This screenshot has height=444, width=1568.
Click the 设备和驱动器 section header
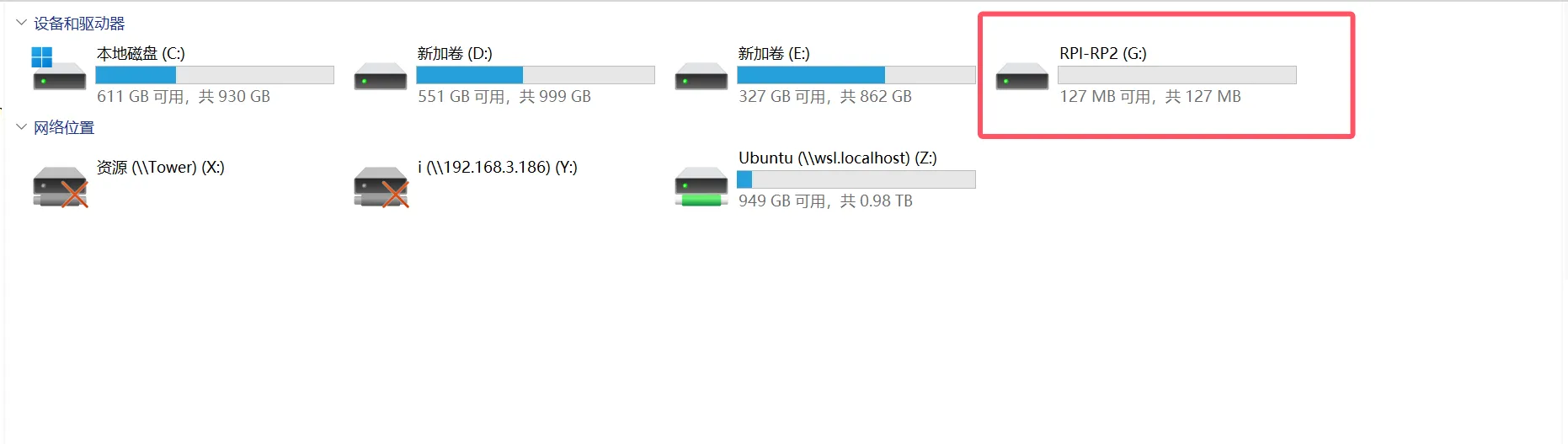pos(79,24)
